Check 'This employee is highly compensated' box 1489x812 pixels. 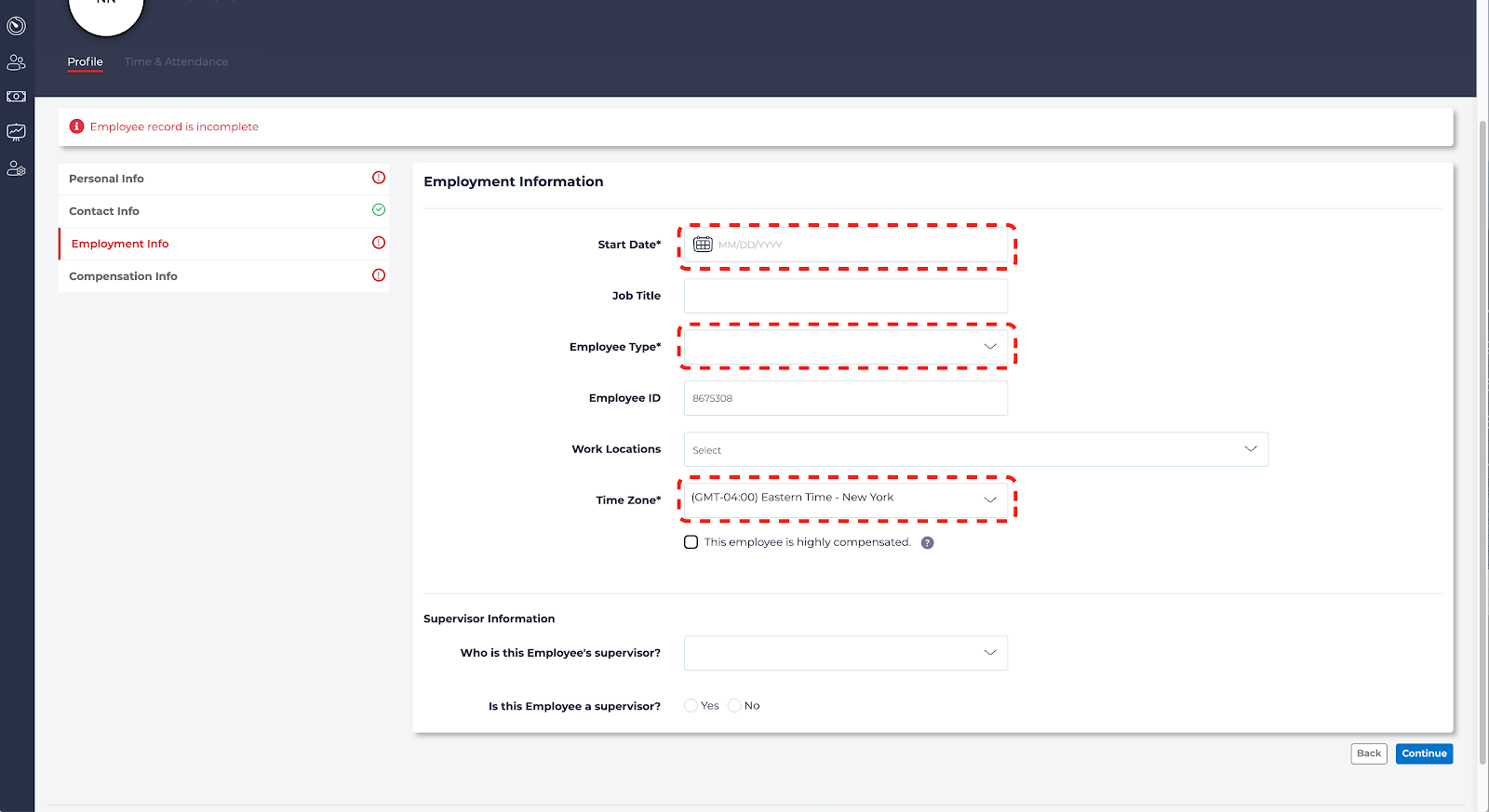(691, 542)
